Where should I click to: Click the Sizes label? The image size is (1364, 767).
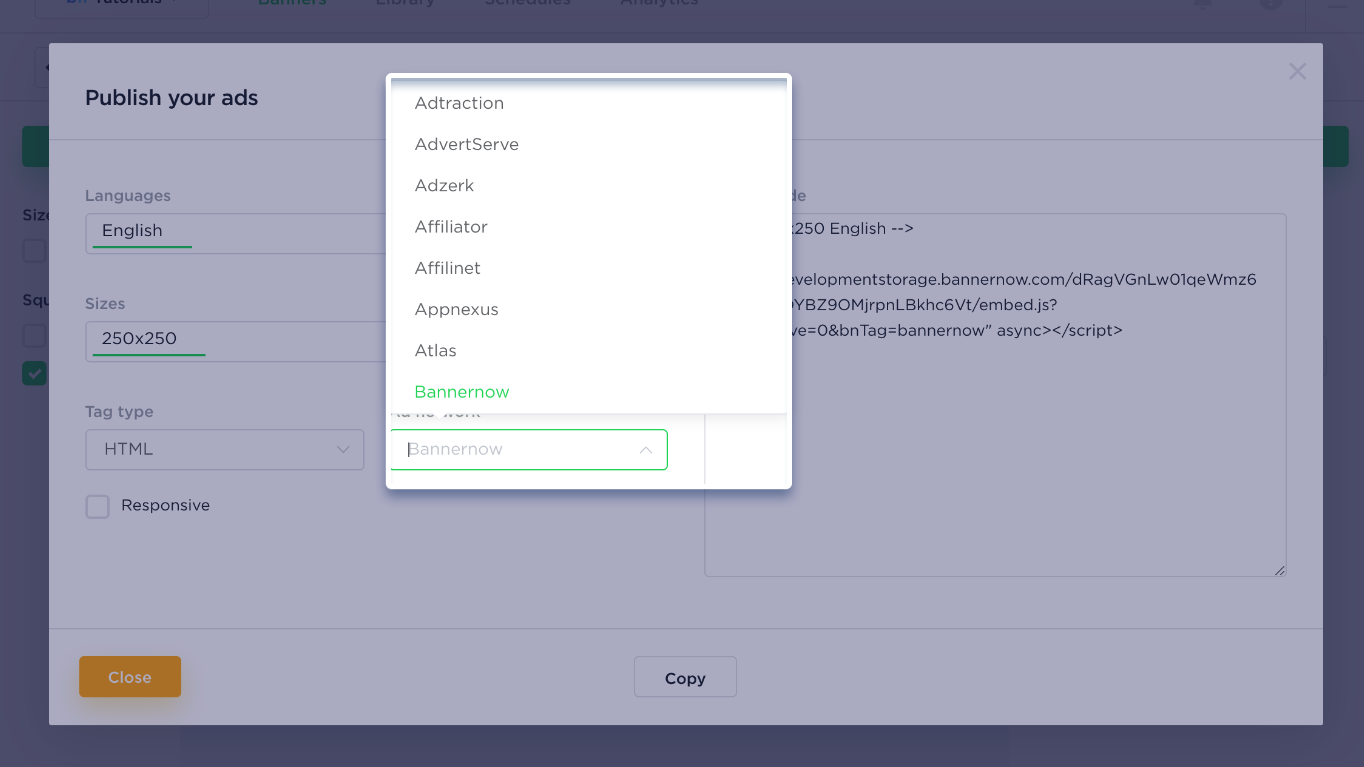click(105, 304)
